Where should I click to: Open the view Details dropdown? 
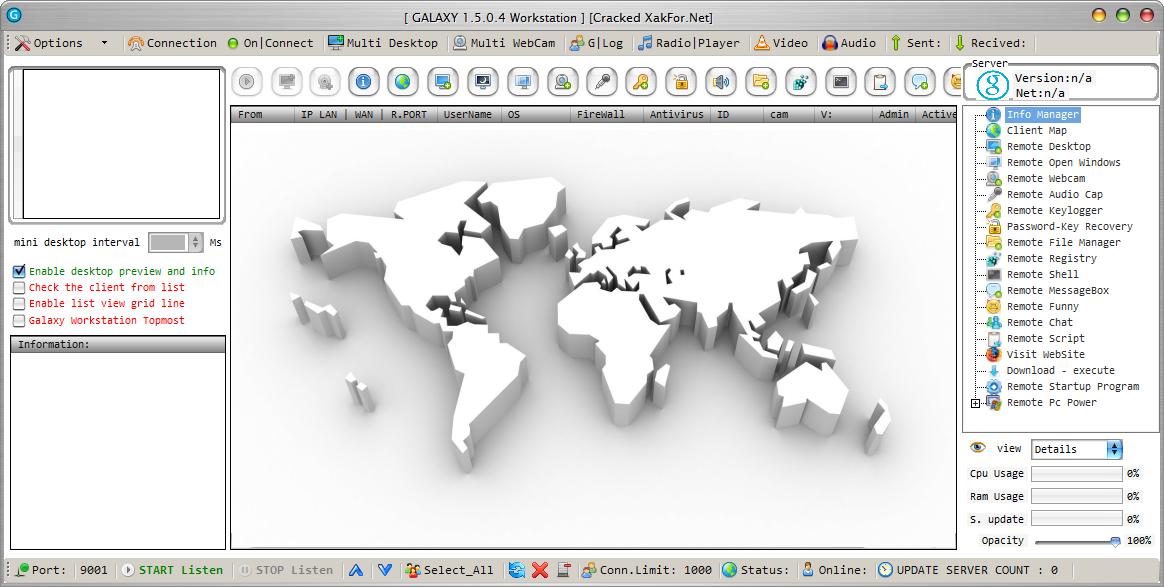(1114, 450)
